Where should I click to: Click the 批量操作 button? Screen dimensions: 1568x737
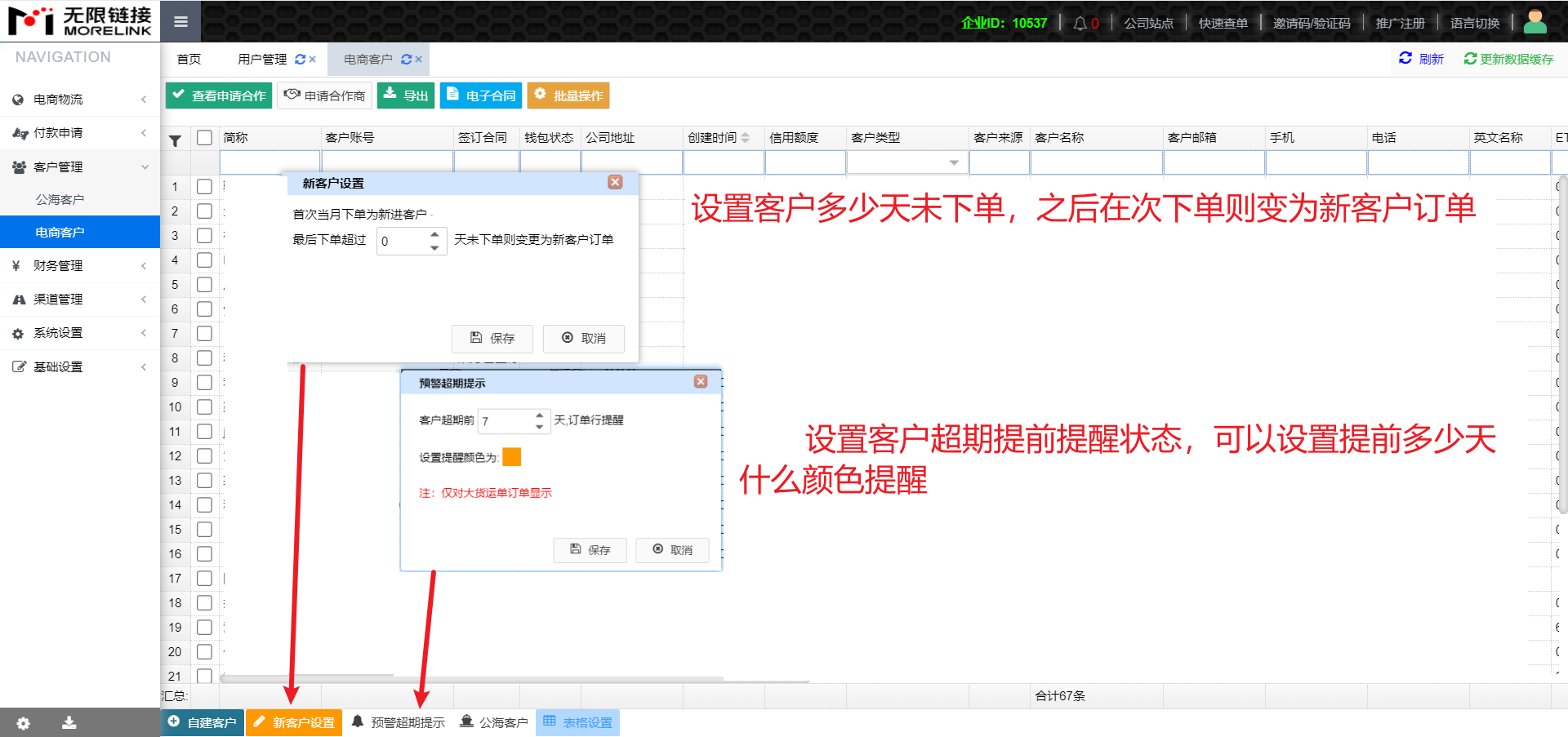pos(568,95)
